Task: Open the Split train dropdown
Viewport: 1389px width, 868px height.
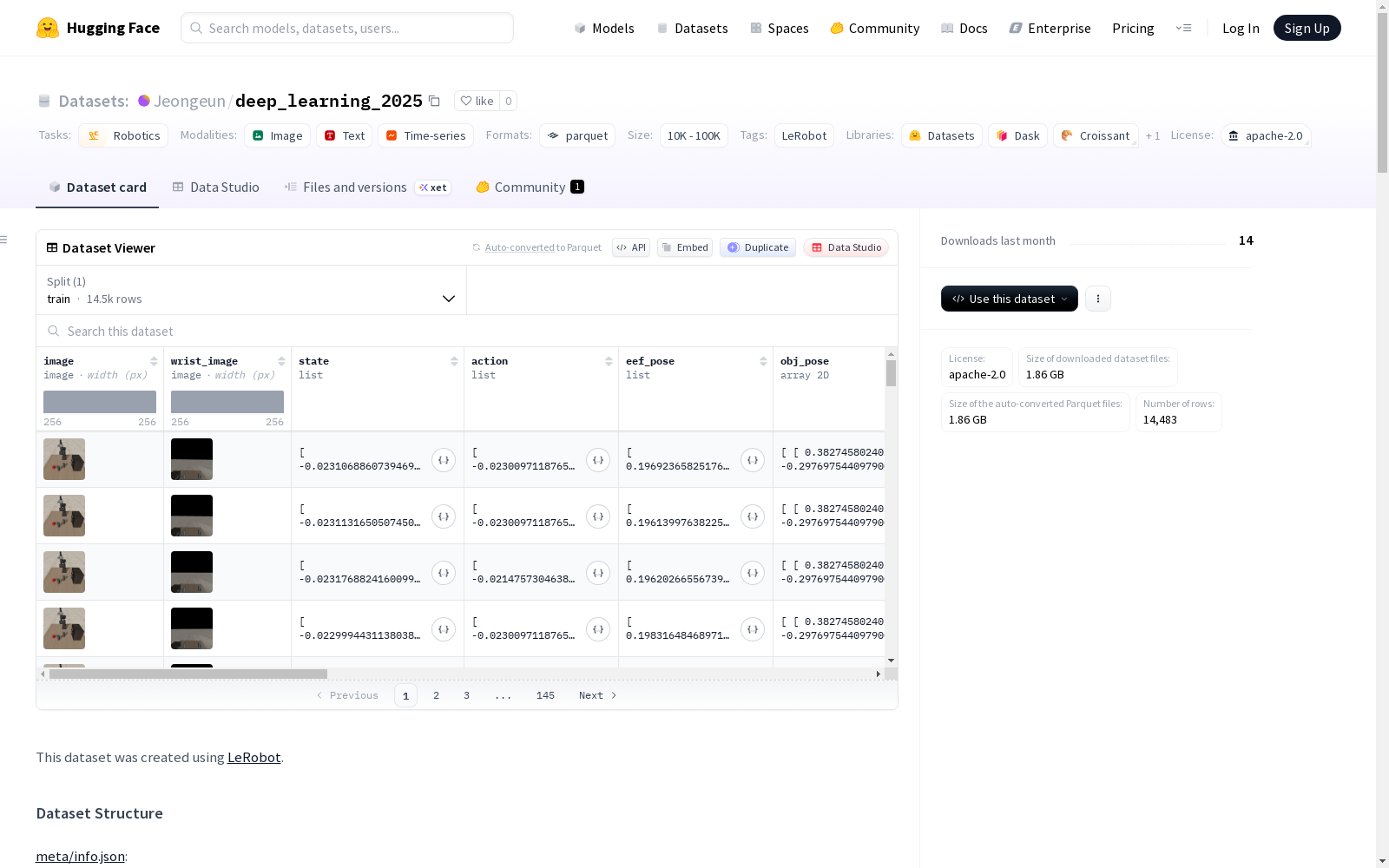Action: [252, 290]
